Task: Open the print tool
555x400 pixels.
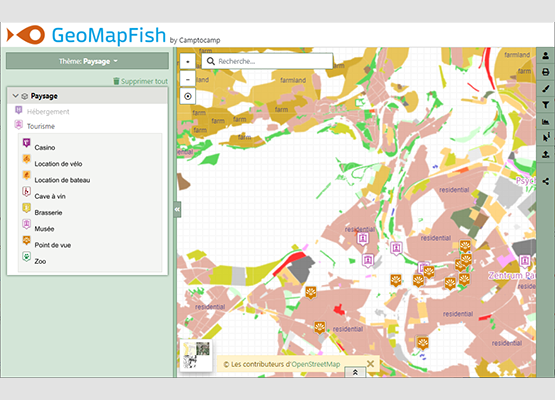Action: 545,72
